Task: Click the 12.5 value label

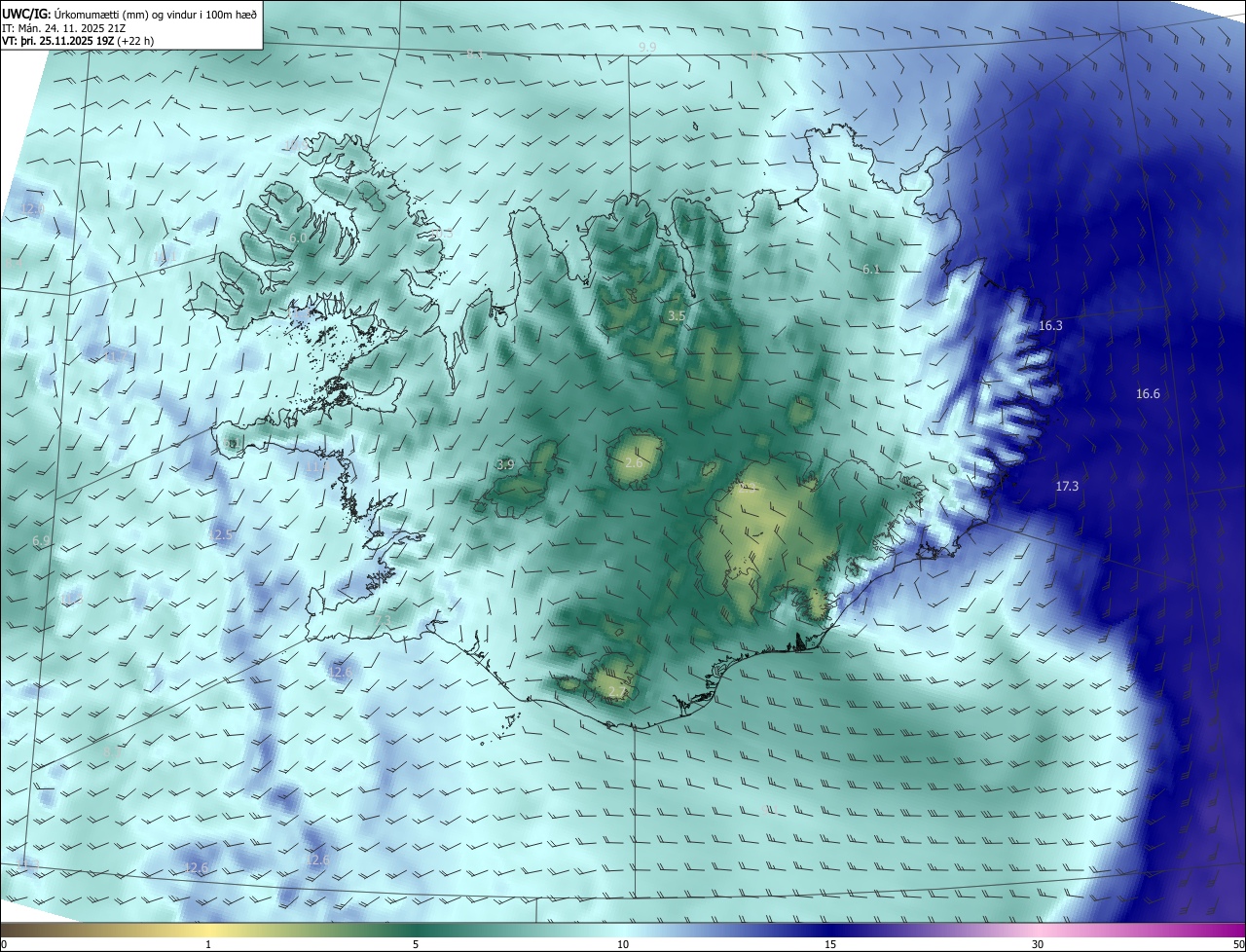Action: [x=222, y=535]
